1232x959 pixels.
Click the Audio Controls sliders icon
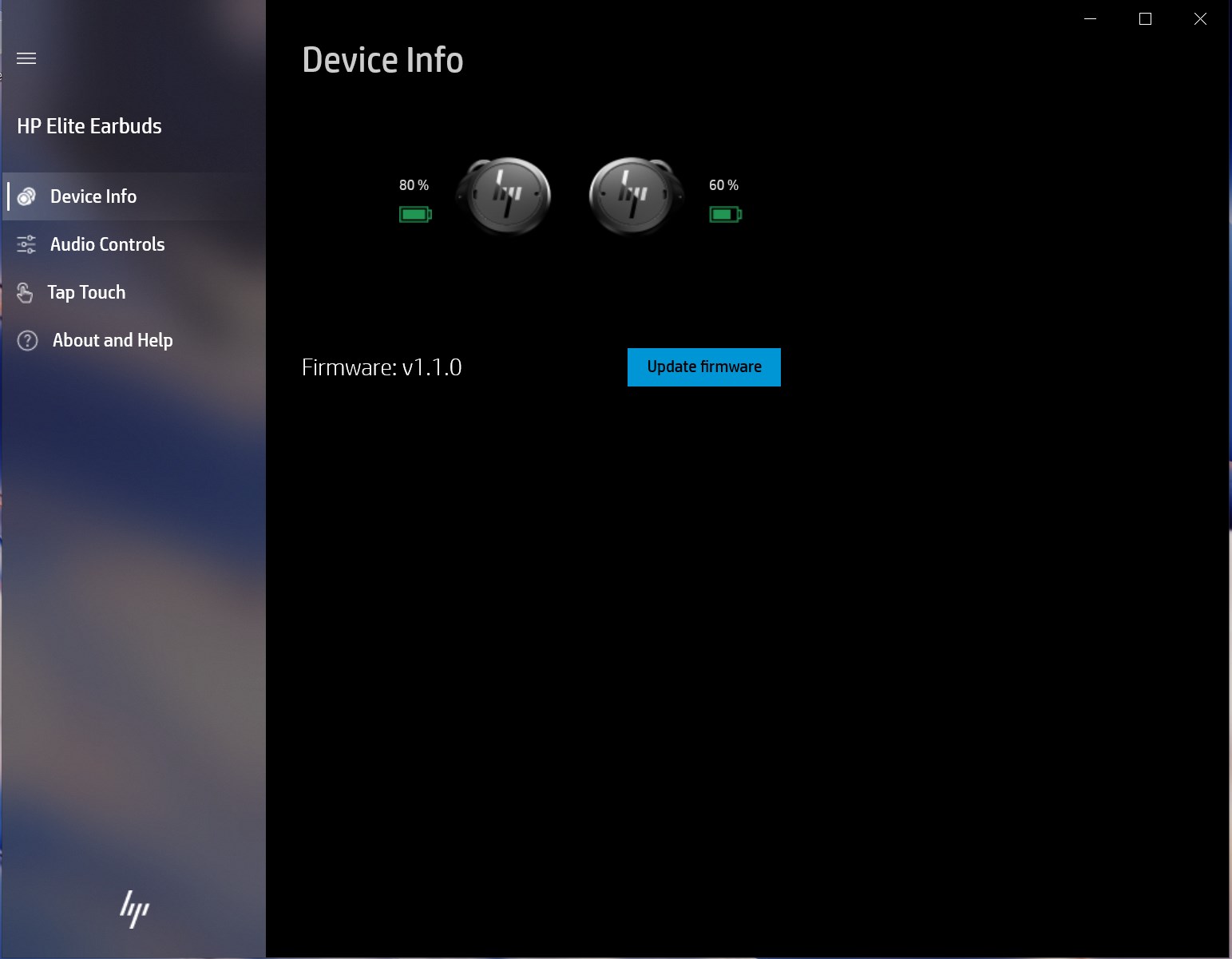point(26,244)
